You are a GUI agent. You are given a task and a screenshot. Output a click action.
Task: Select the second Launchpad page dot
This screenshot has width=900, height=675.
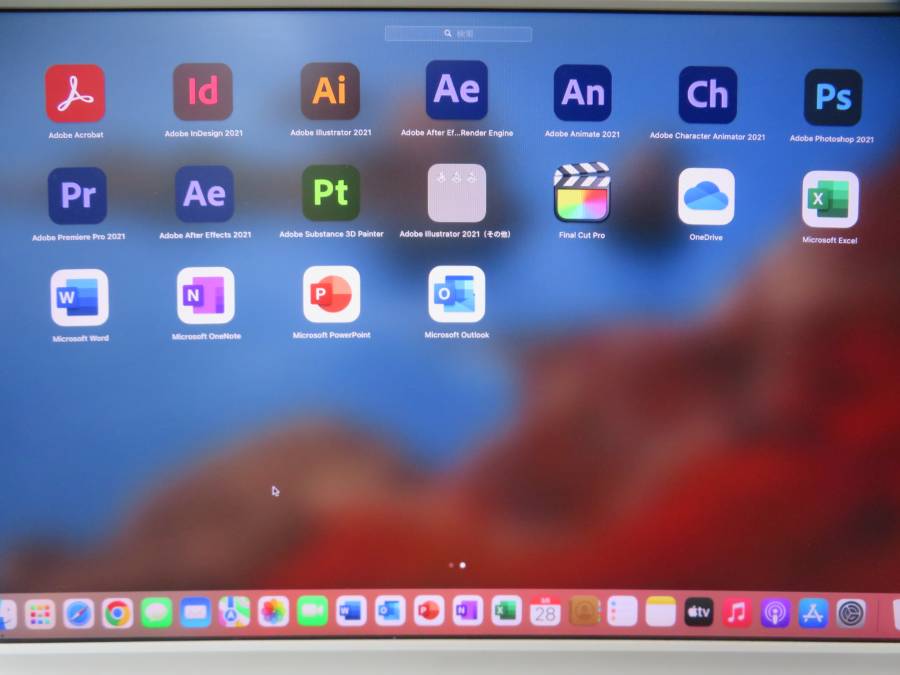(x=463, y=565)
